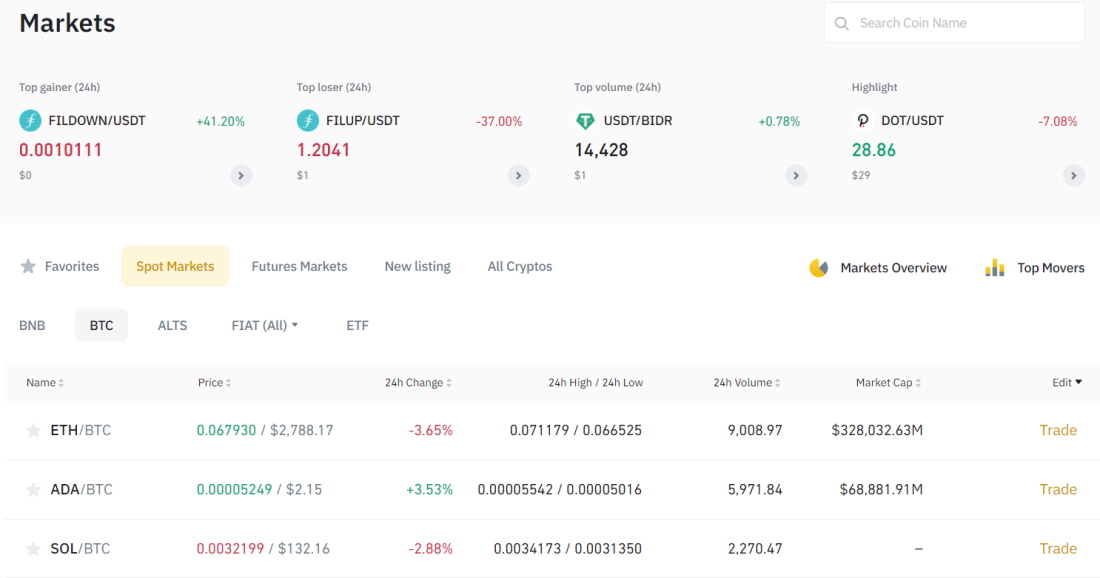Click the $328,032.63M market cap

tap(877, 430)
